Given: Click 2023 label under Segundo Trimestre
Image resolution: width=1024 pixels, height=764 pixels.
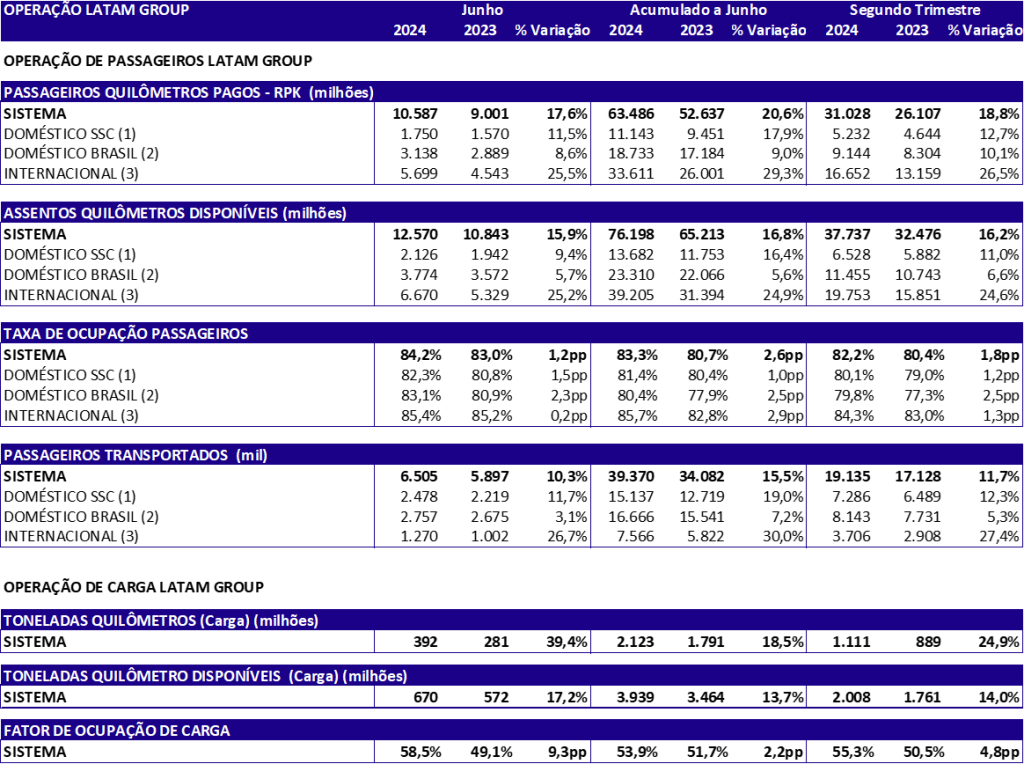Looking at the screenshot, I should point(912,30).
